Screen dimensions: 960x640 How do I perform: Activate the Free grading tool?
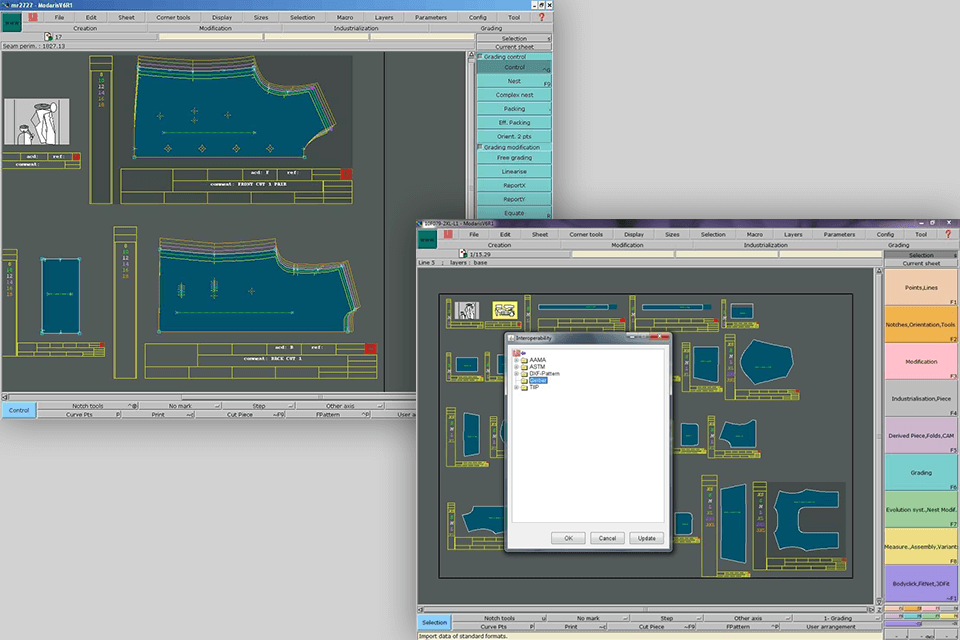515,157
